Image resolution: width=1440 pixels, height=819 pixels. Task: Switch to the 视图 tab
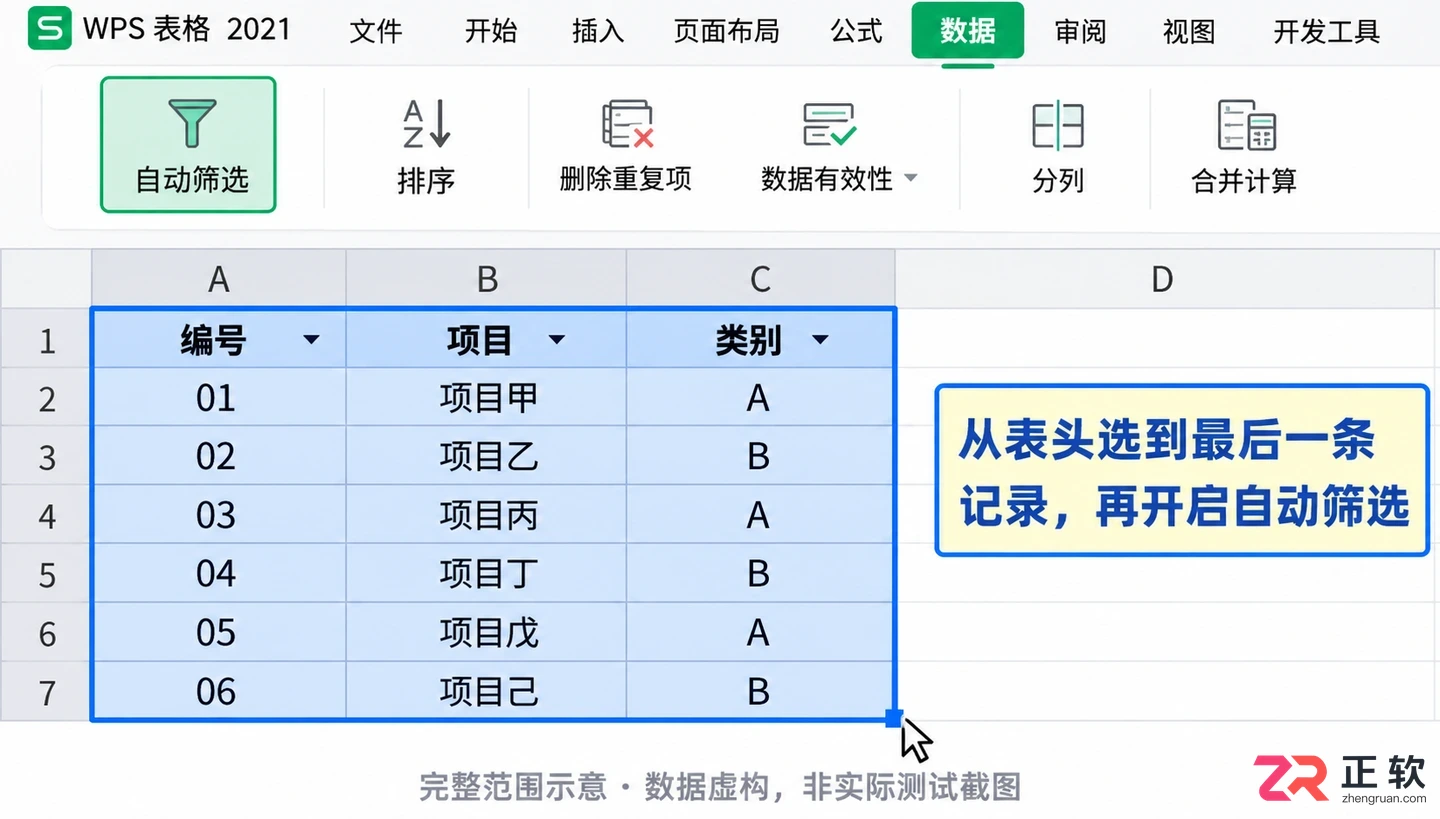click(x=1189, y=31)
